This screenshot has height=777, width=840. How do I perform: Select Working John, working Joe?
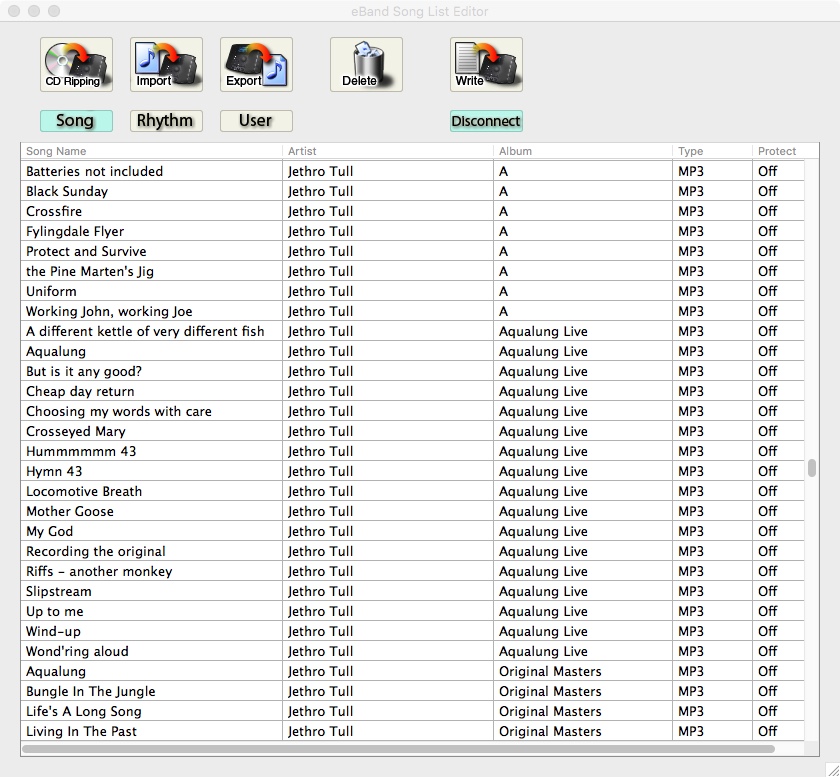coord(412,311)
